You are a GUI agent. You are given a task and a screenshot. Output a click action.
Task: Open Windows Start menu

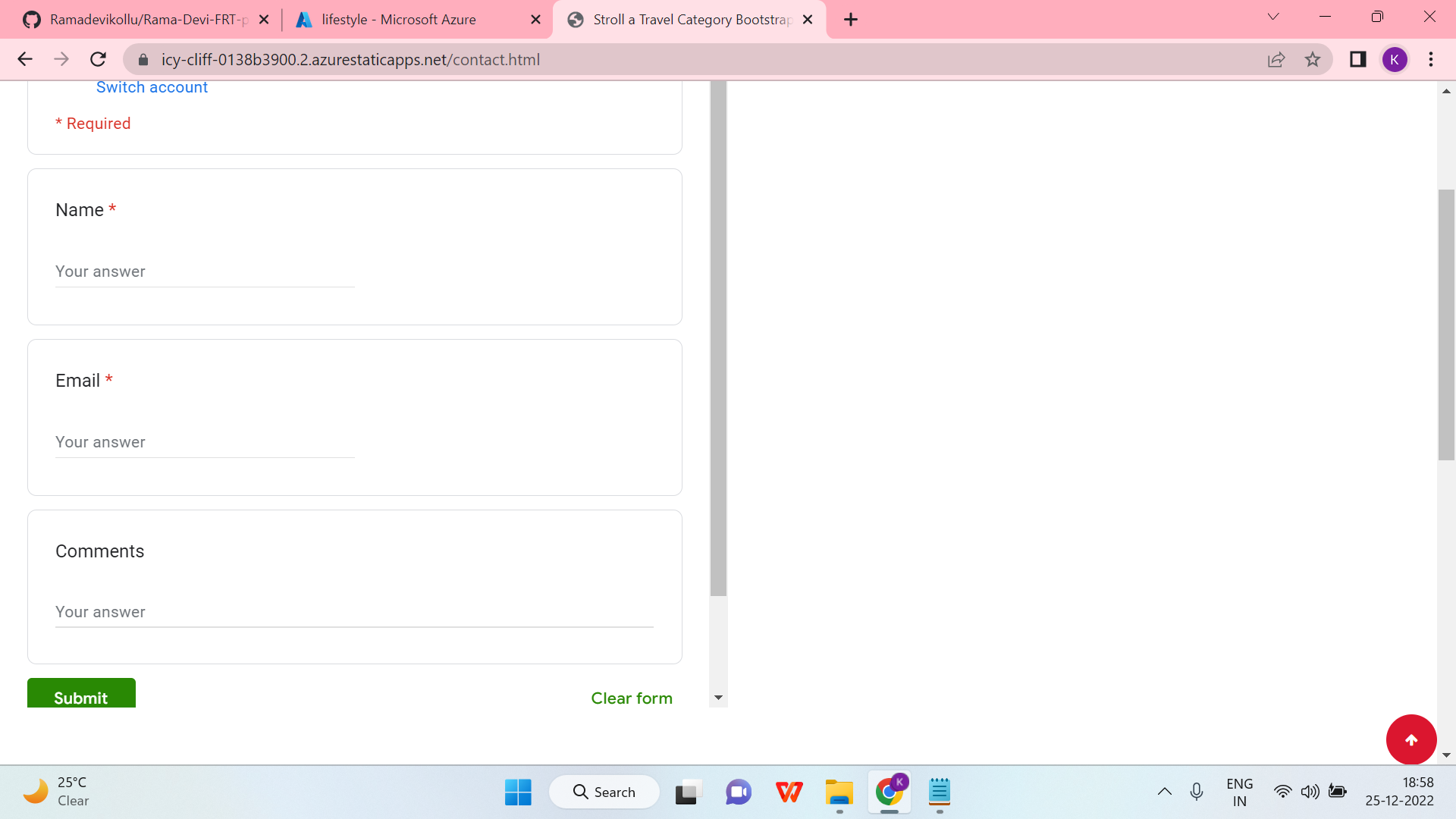pyautogui.click(x=518, y=792)
